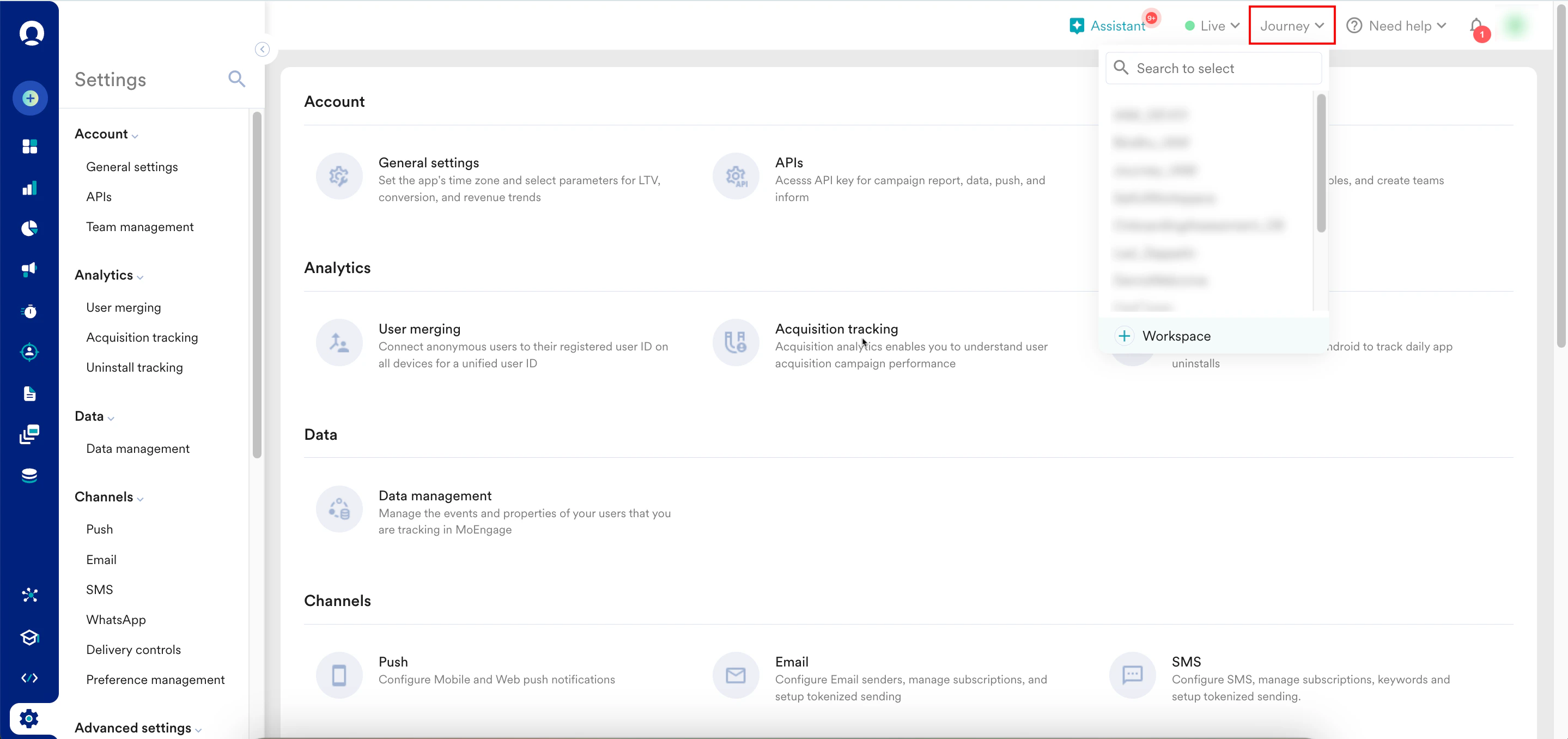Click the plus create button in sidebar
This screenshot has width=1568, height=739.
(x=30, y=98)
